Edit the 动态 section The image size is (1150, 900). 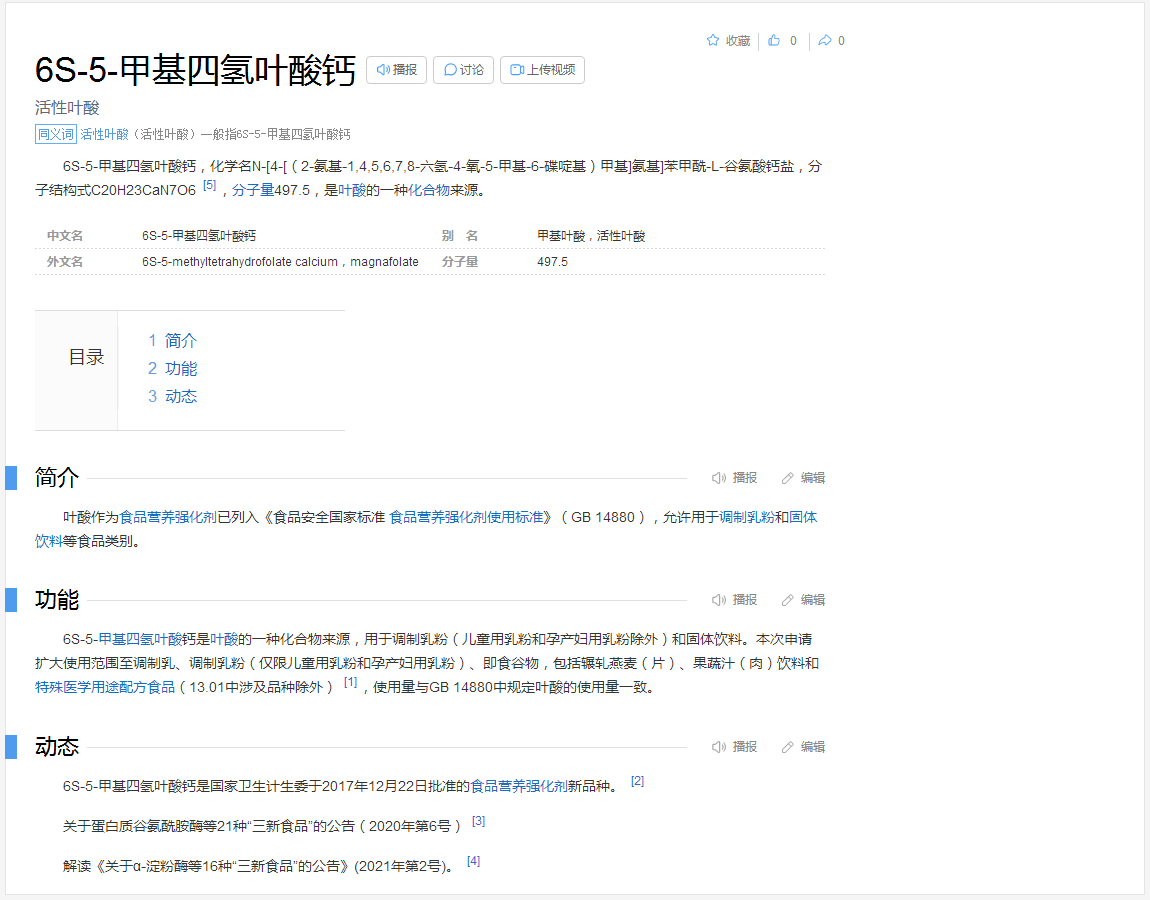pyautogui.click(x=803, y=747)
